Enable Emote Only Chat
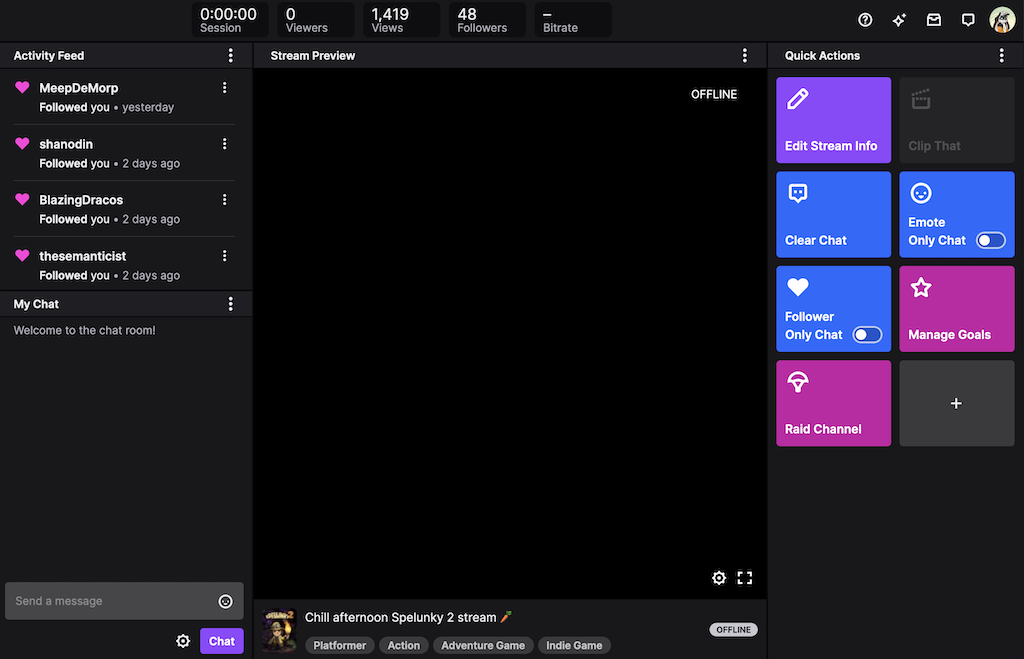This screenshot has height=659, width=1024. 989,240
